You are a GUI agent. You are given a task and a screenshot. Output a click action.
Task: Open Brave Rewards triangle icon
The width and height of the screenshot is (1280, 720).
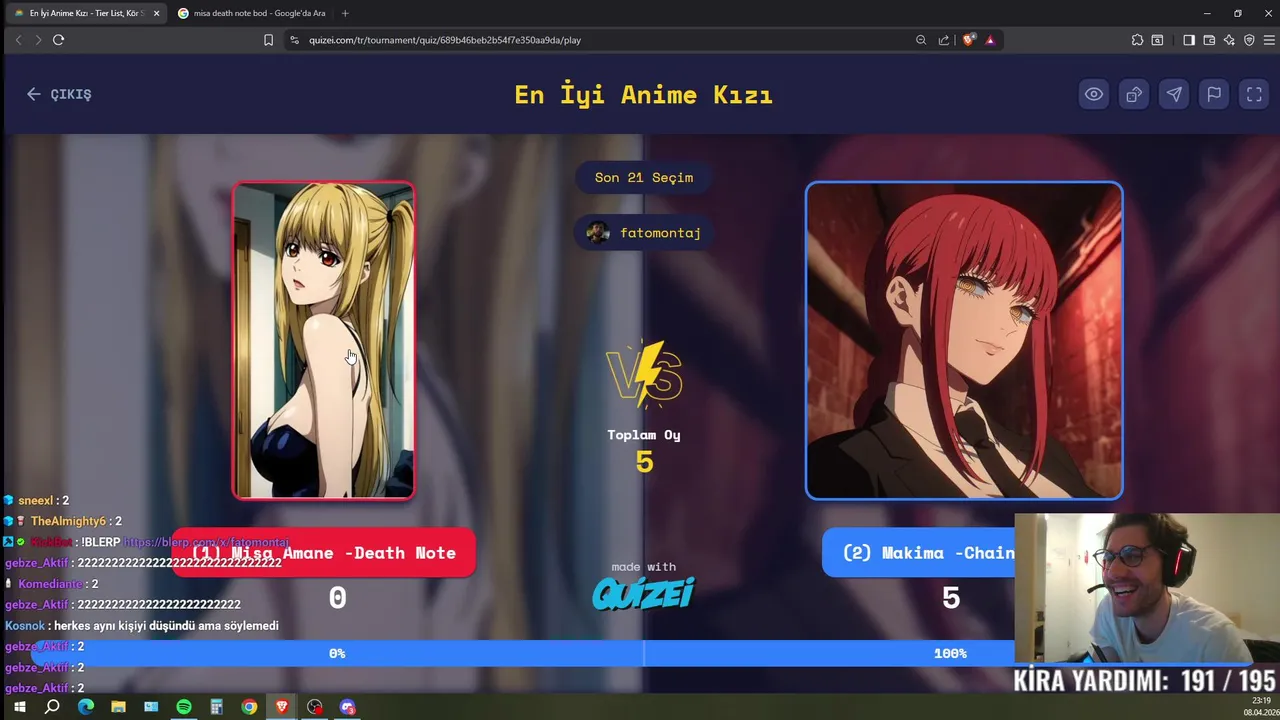[x=990, y=40]
